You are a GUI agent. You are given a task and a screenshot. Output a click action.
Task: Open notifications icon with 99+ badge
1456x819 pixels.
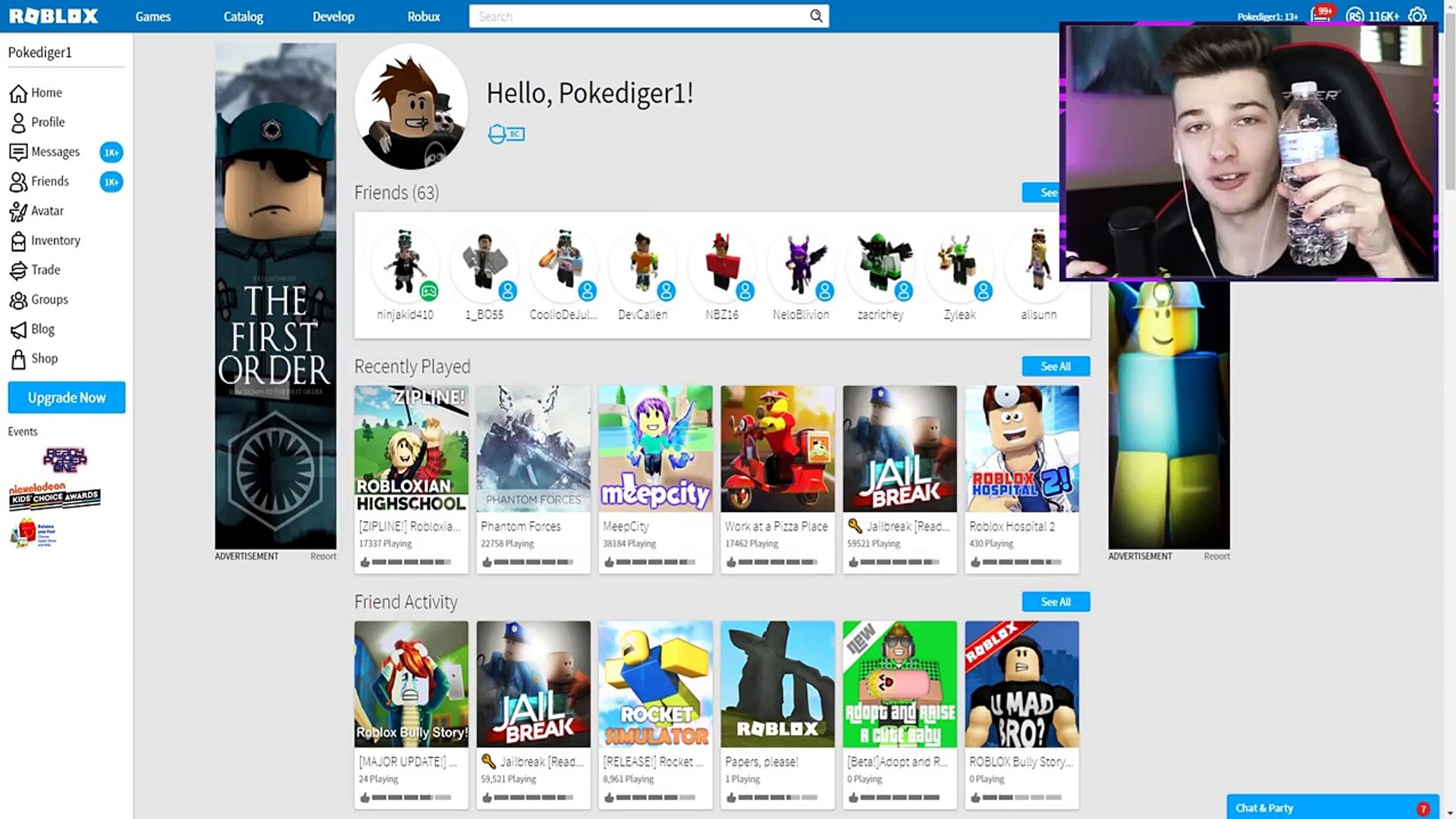tap(1319, 16)
